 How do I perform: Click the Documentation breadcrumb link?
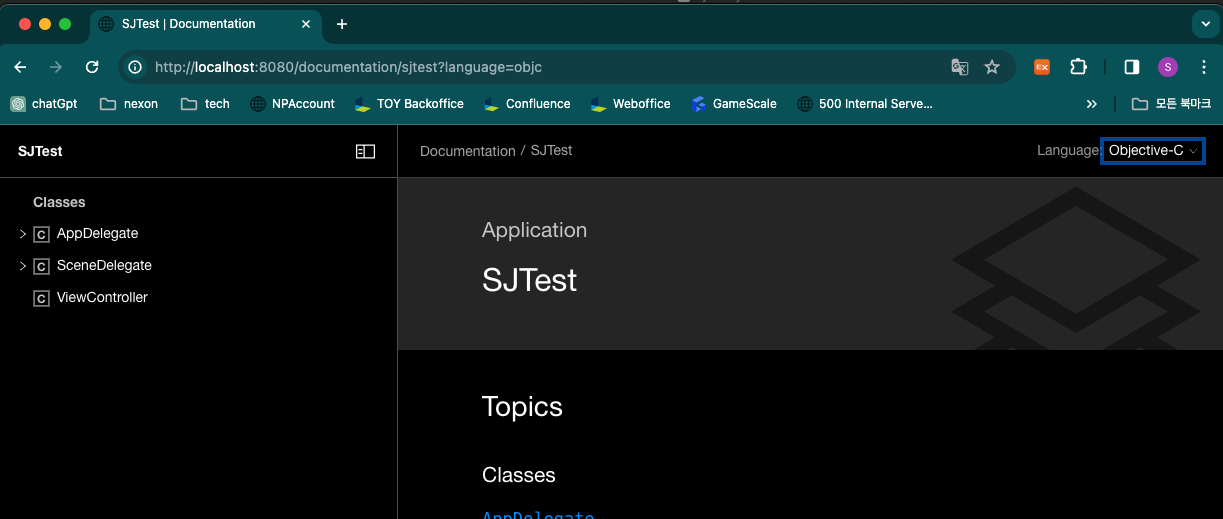click(x=467, y=151)
